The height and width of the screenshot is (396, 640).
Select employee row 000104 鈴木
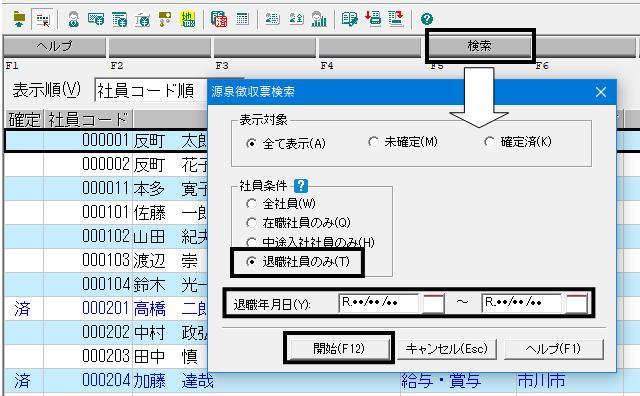106,285
